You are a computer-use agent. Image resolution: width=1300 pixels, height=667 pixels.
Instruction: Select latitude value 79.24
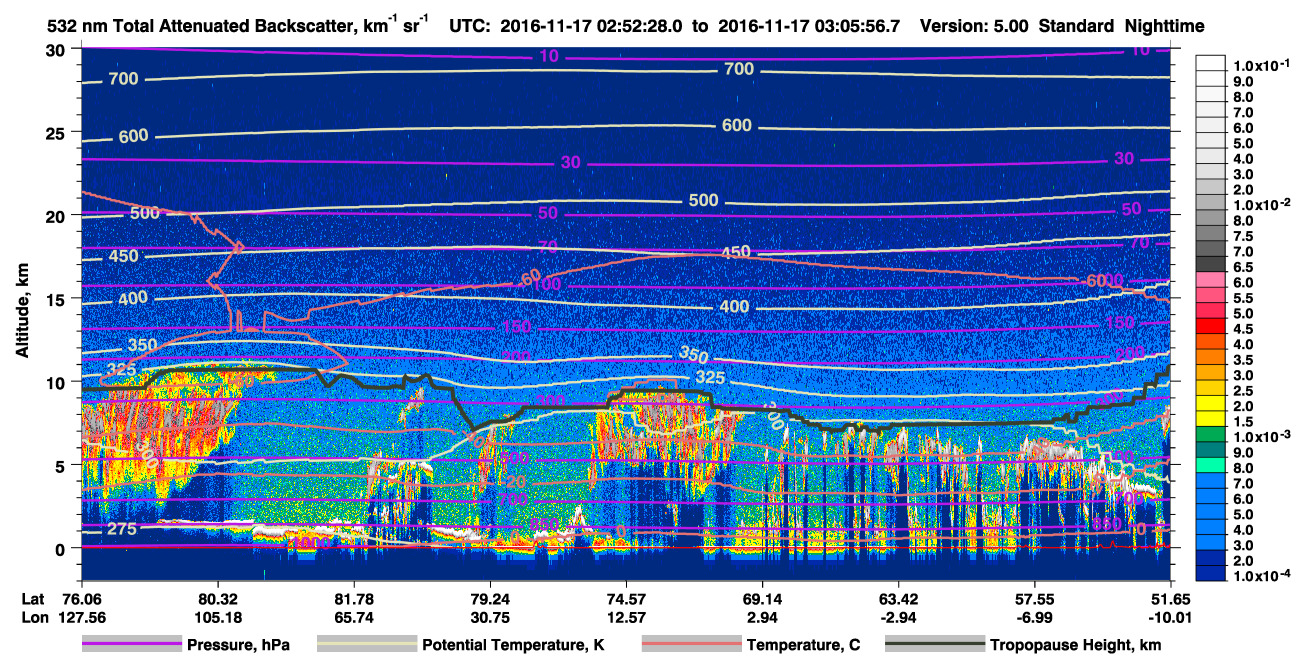coord(489,600)
